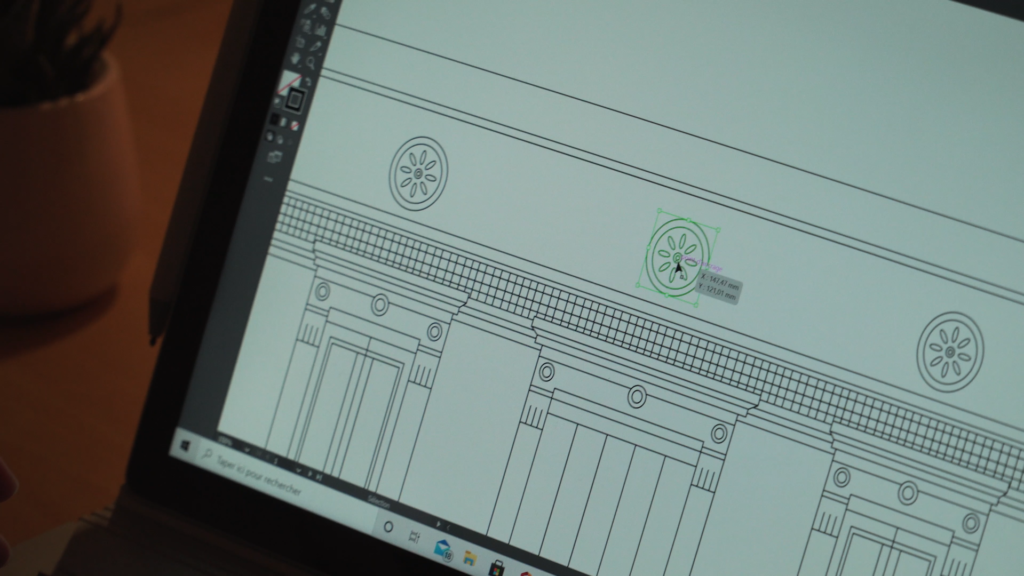Image resolution: width=1024 pixels, height=576 pixels.
Task: Open the Windows Start menu
Action: (185, 446)
